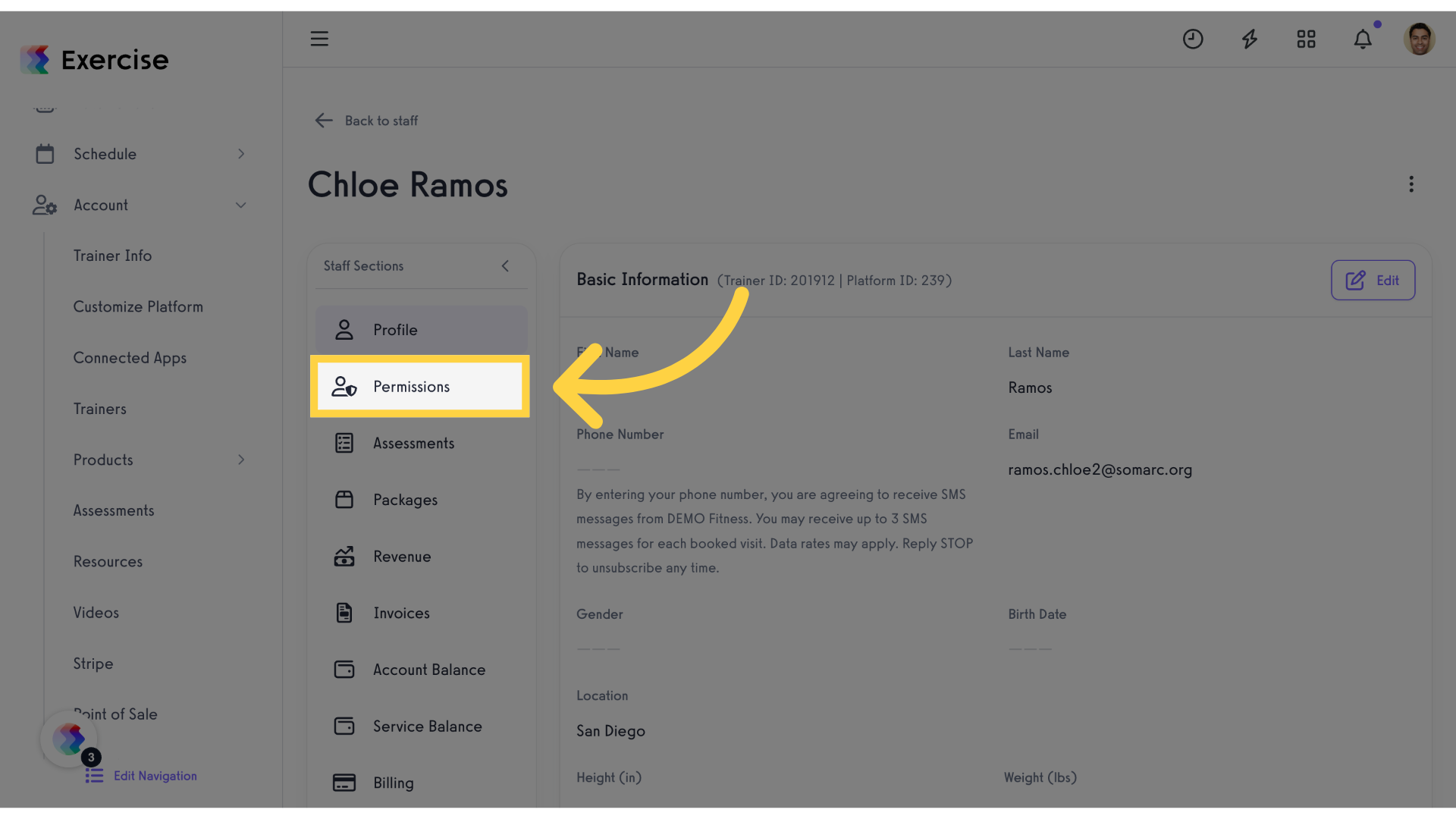Collapse the Account menu chevron
This screenshot has height=819, width=1456.
(241, 205)
